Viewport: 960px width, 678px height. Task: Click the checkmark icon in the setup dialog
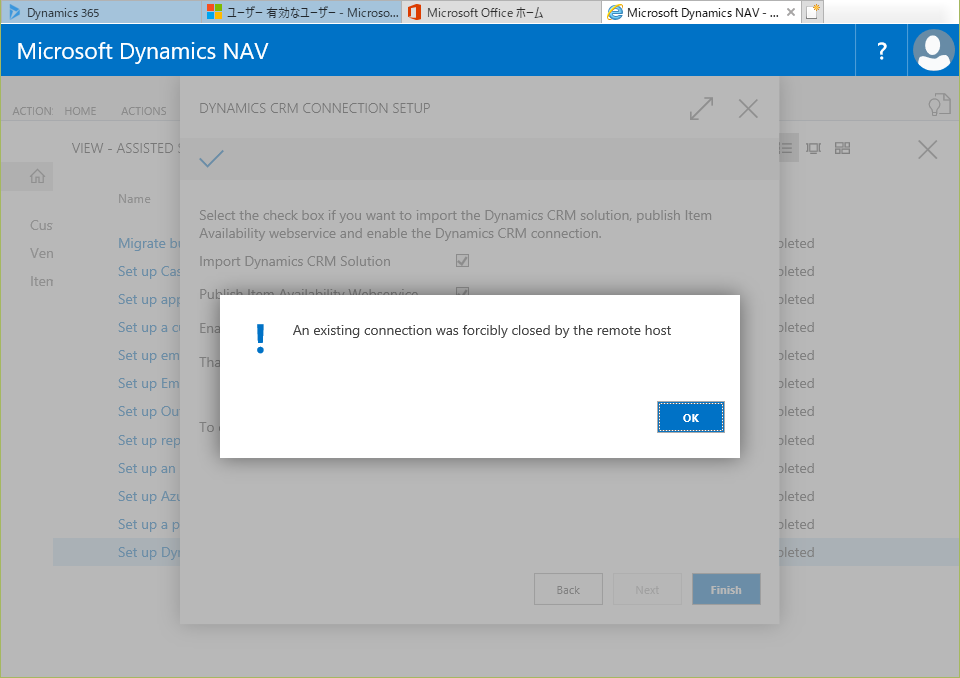(211, 159)
